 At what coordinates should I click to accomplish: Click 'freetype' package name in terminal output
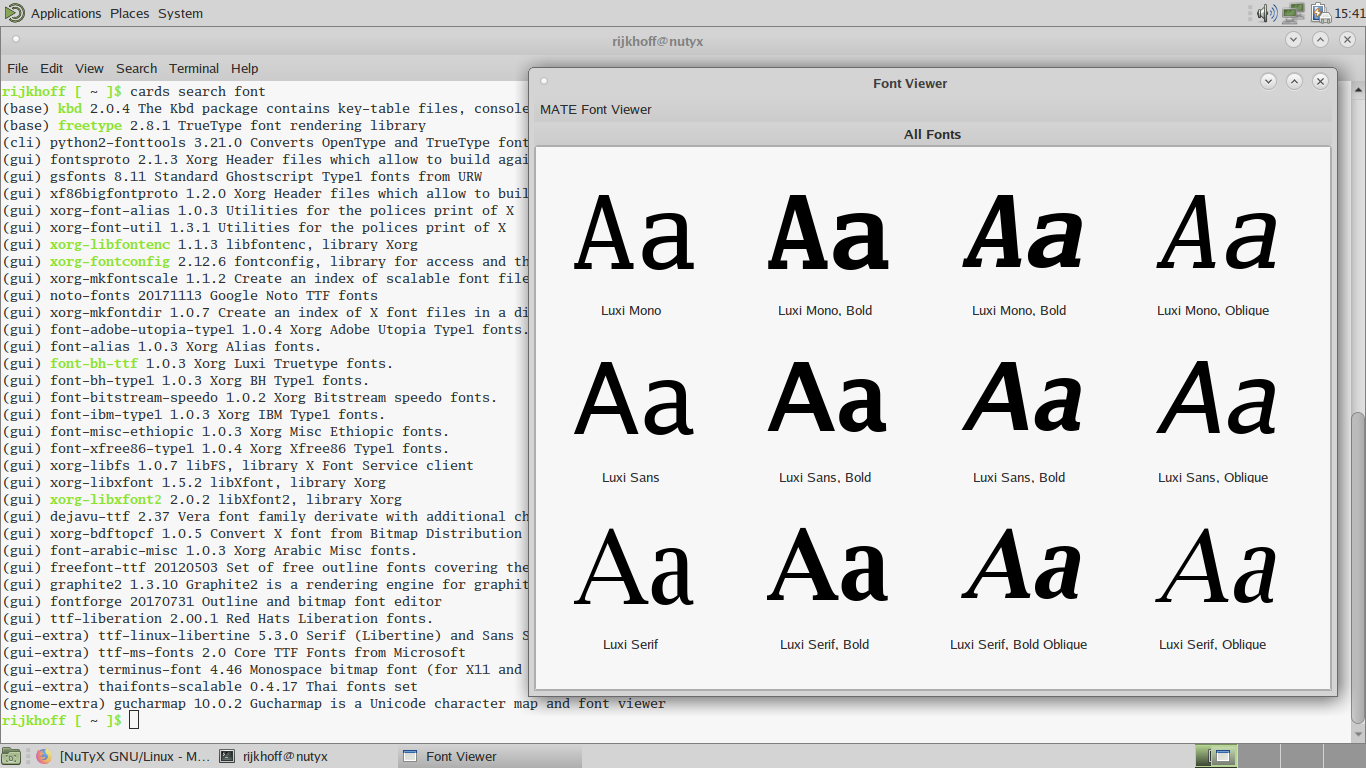point(90,126)
